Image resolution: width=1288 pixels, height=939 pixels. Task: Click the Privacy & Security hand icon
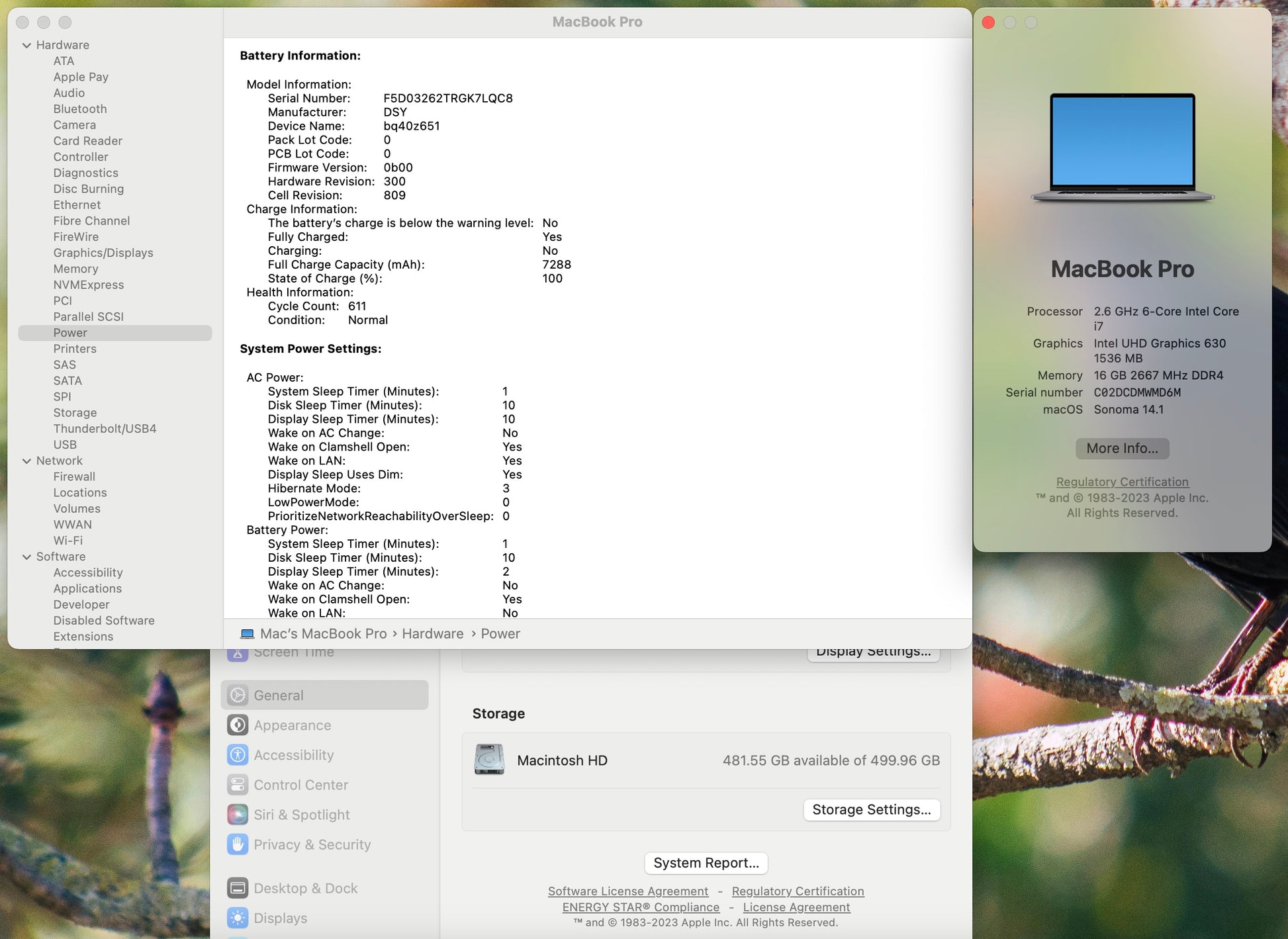238,844
